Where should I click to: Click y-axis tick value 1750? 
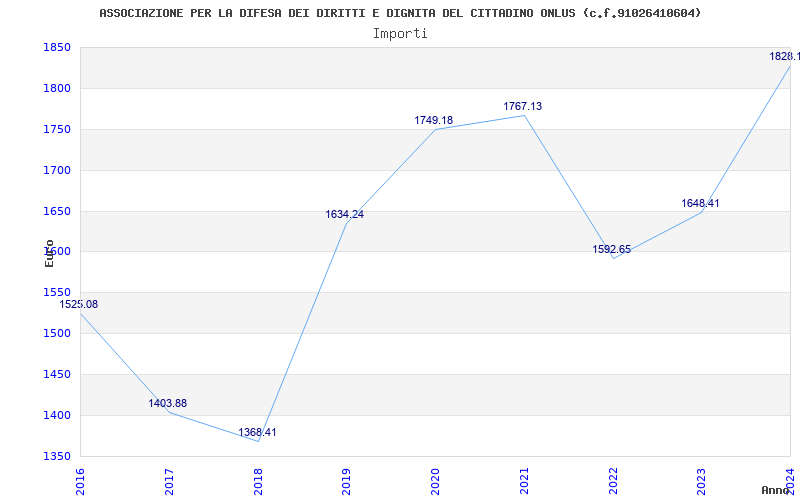pyautogui.click(x=57, y=130)
